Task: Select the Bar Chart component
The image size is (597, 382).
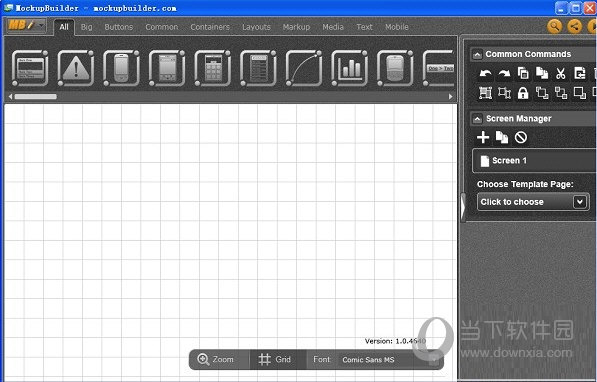Action: coord(350,68)
